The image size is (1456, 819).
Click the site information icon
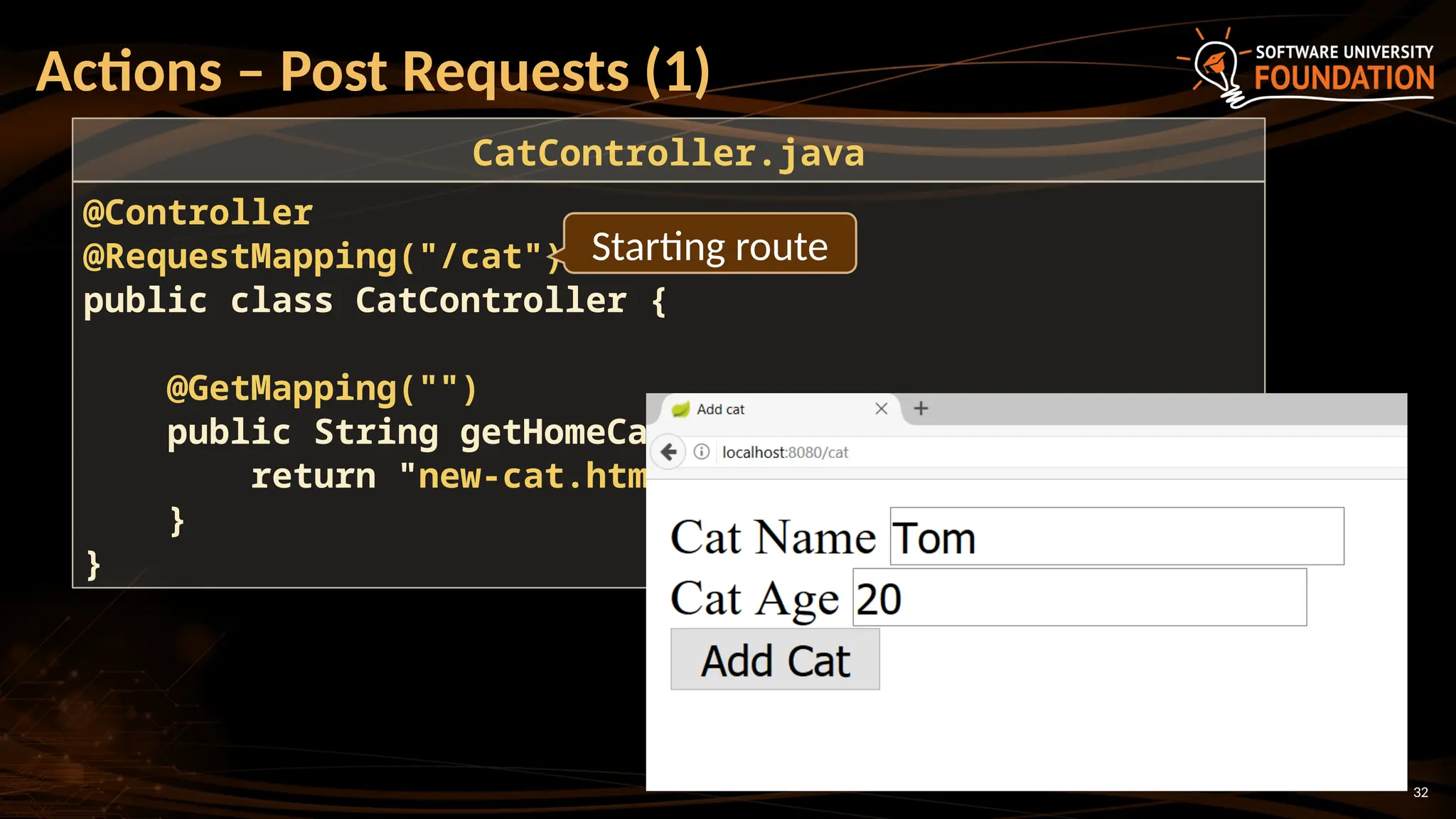pyautogui.click(x=702, y=452)
